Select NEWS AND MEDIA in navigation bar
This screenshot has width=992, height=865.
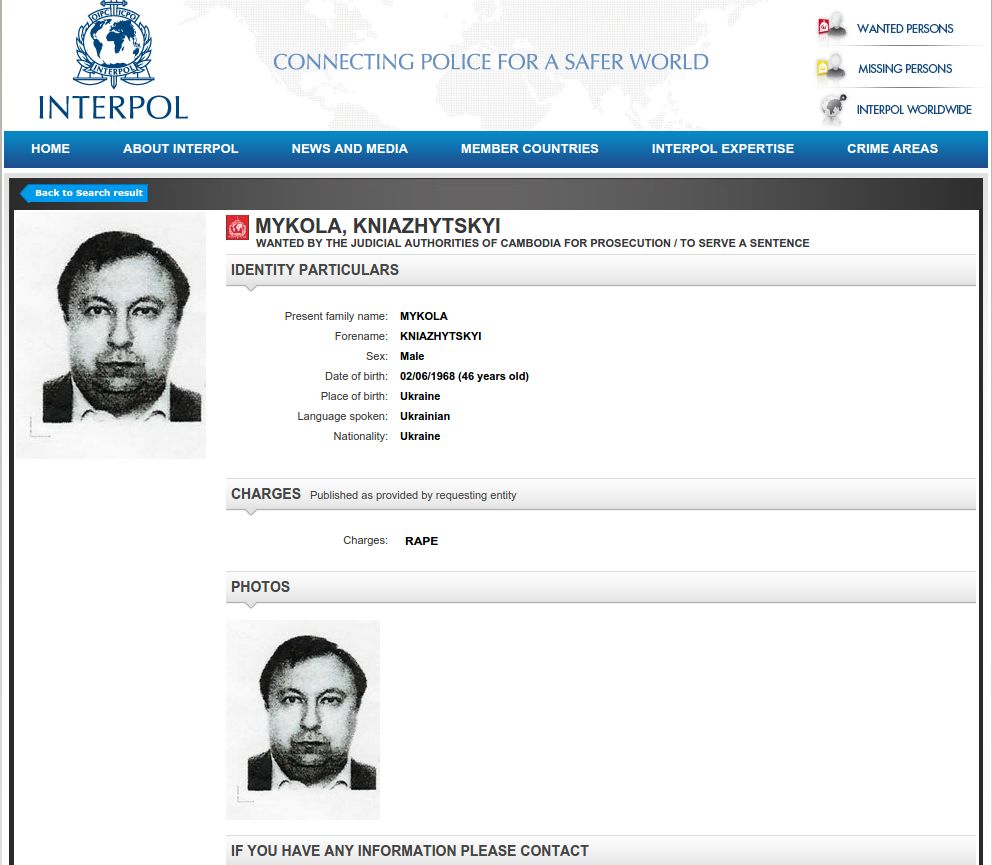[x=349, y=149]
